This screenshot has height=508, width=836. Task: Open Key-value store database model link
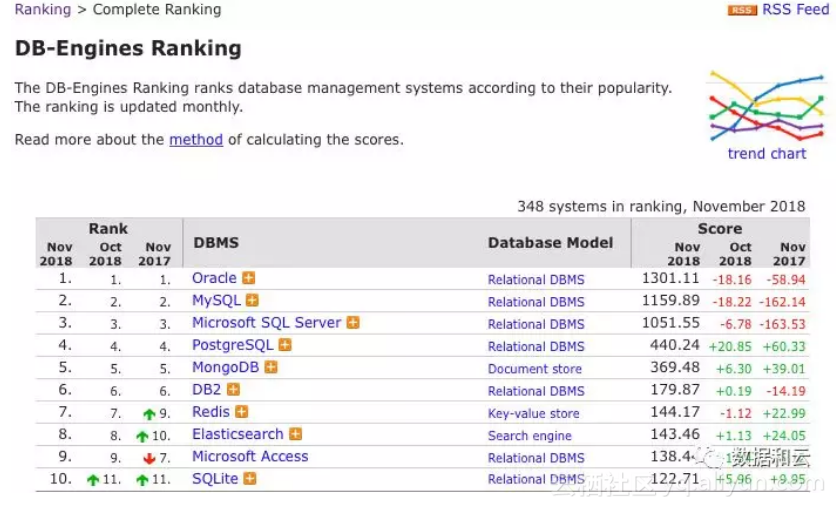533,413
